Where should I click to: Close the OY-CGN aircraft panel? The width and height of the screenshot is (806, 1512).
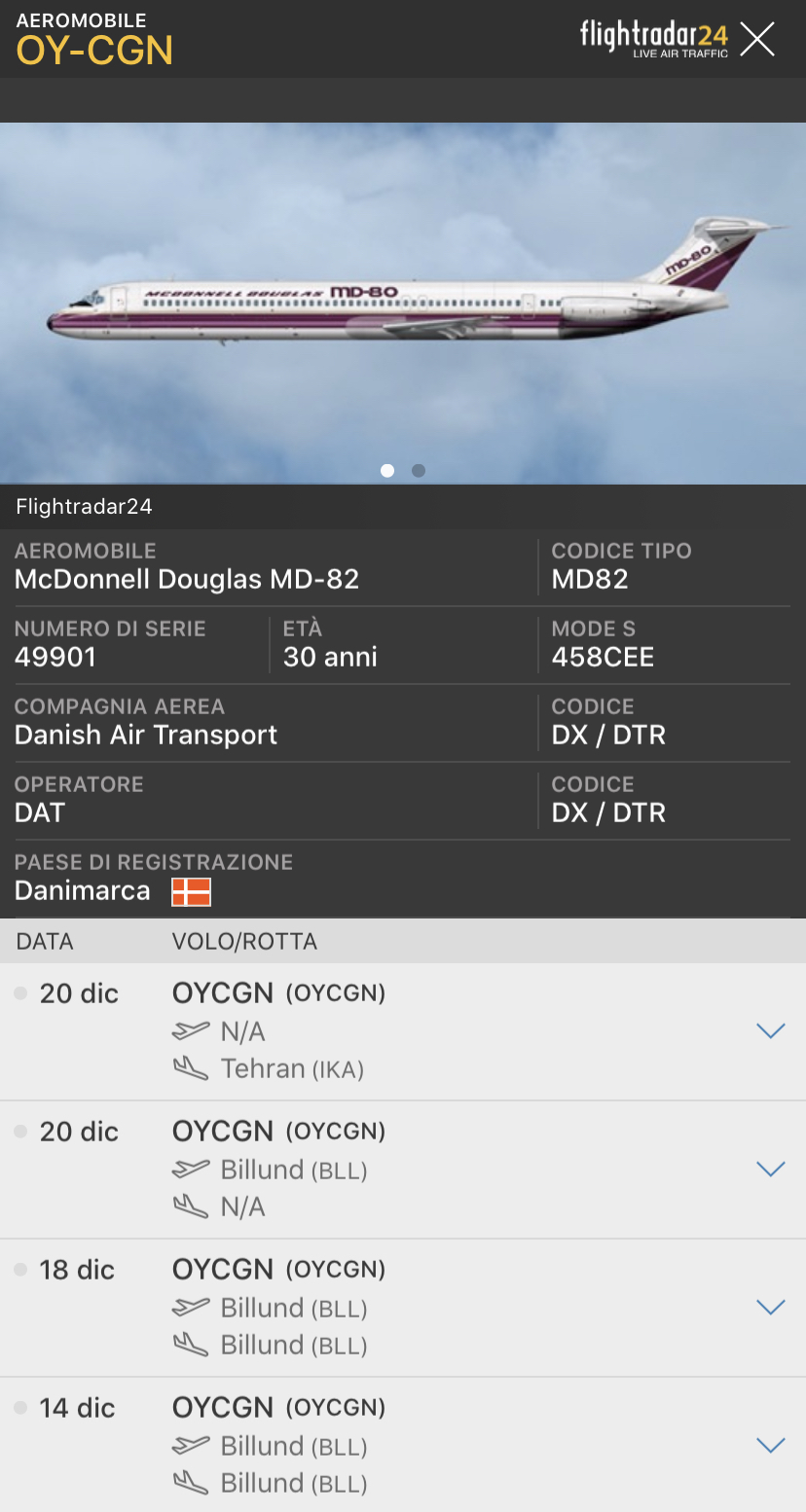[x=757, y=40]
